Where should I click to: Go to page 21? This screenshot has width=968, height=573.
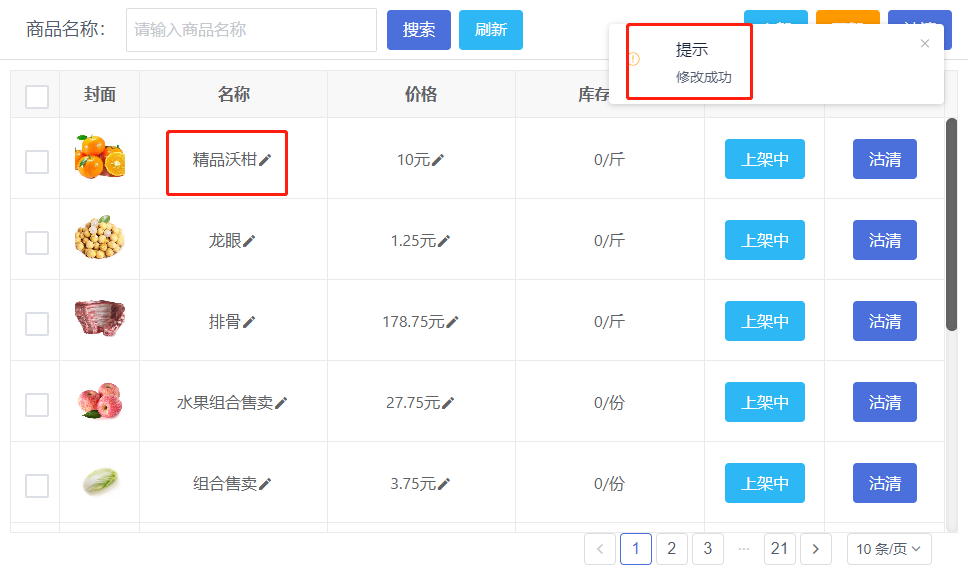point(780,549)
